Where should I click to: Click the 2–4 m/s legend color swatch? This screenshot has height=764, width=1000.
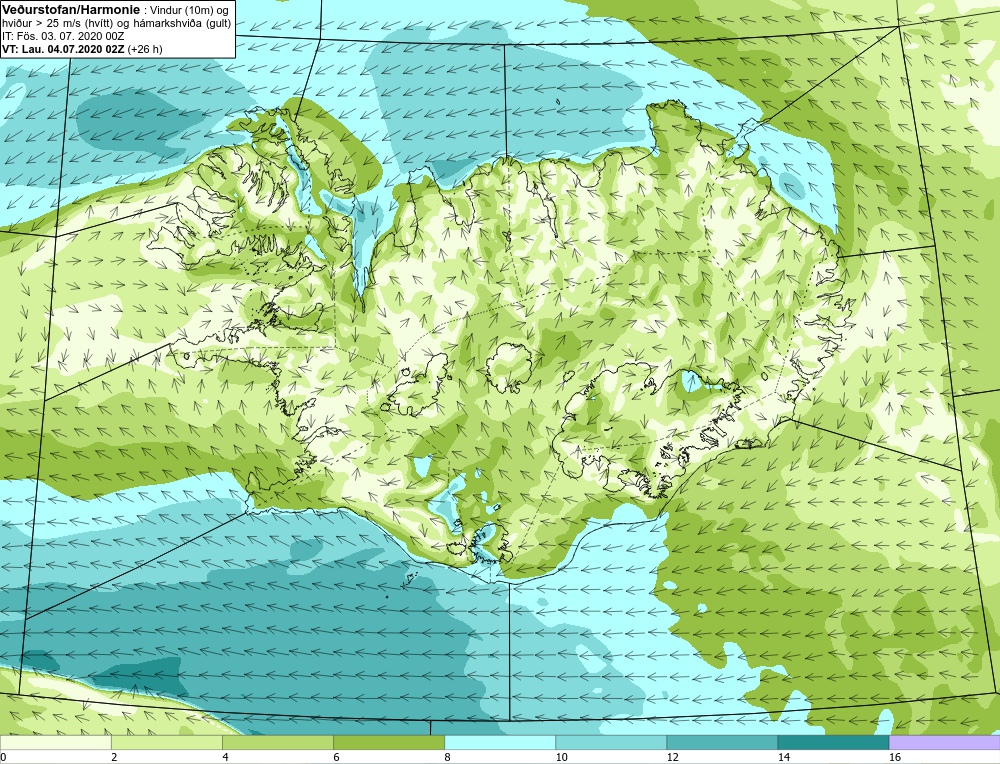166,742
